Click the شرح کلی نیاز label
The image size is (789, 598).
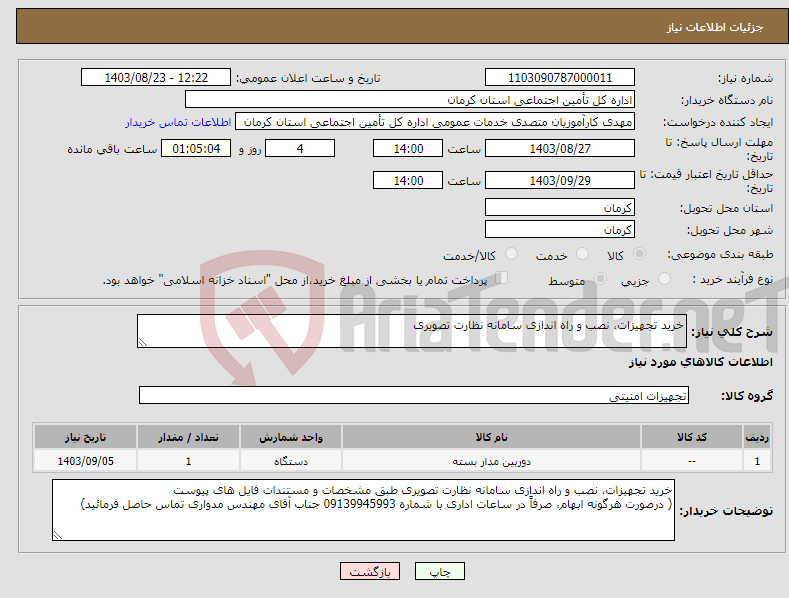[x=732, y=332]
